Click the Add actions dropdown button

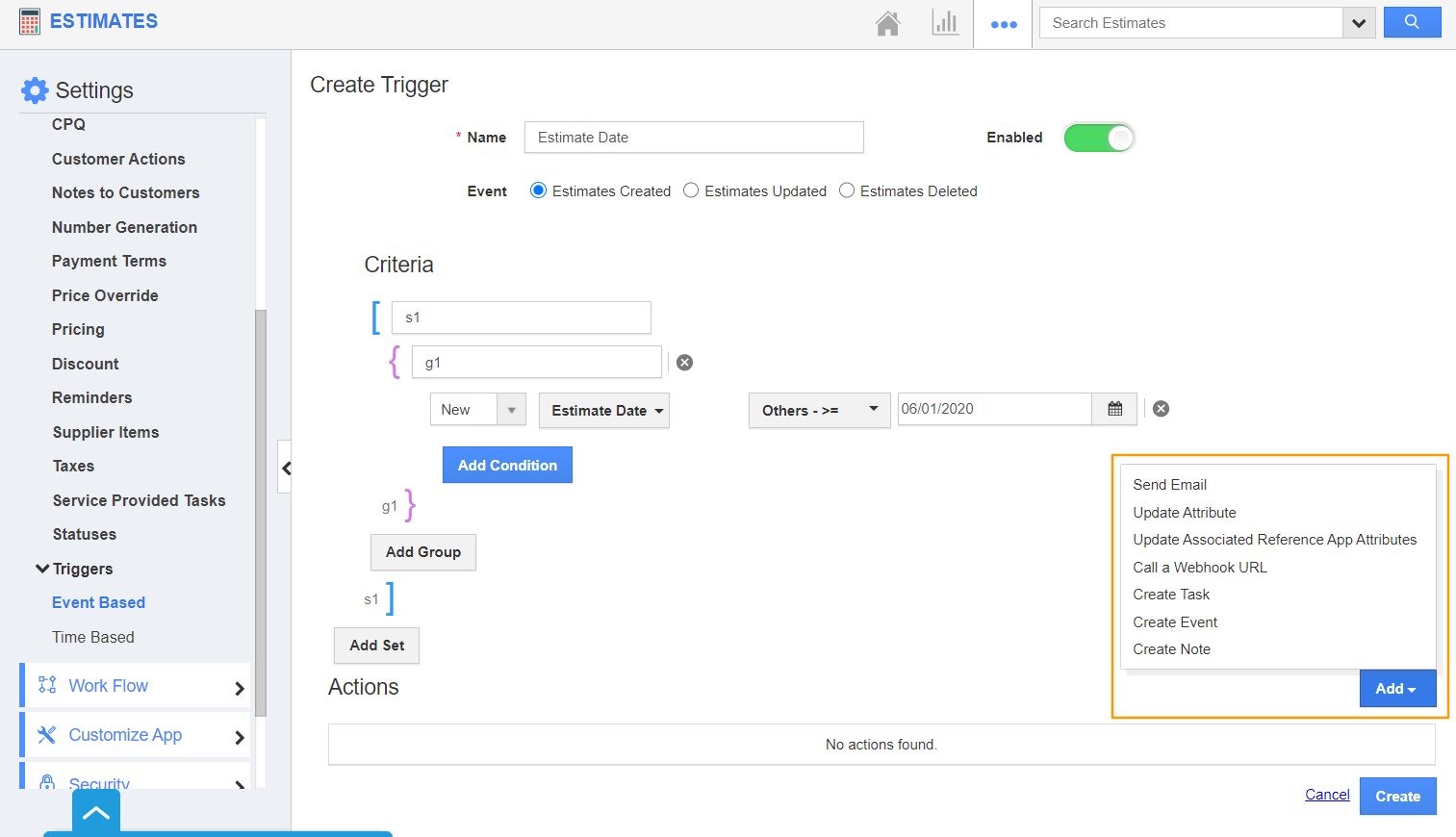[1397, 689]
